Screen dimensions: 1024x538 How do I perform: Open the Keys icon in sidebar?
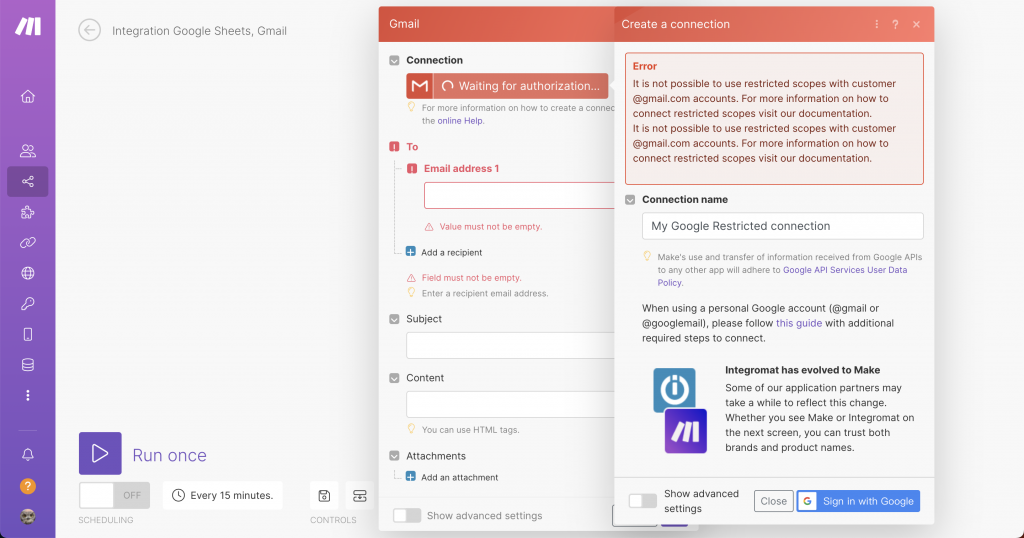pos(27,304)
